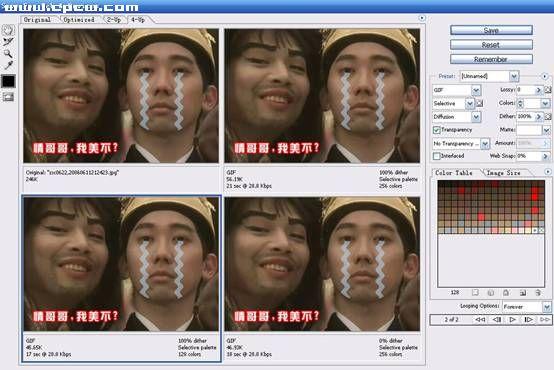
Task: Jump to first animation frame
Action: click(x=480, y=319)
